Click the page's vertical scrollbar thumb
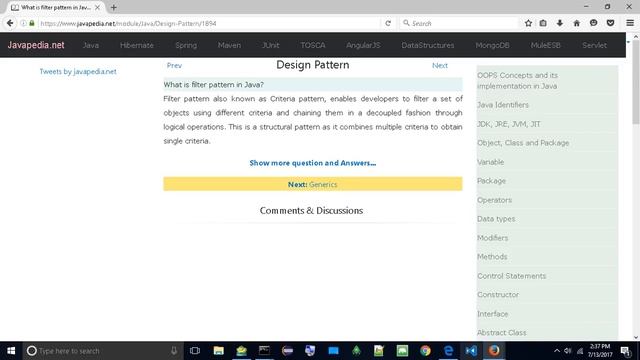 coord(636,82)
